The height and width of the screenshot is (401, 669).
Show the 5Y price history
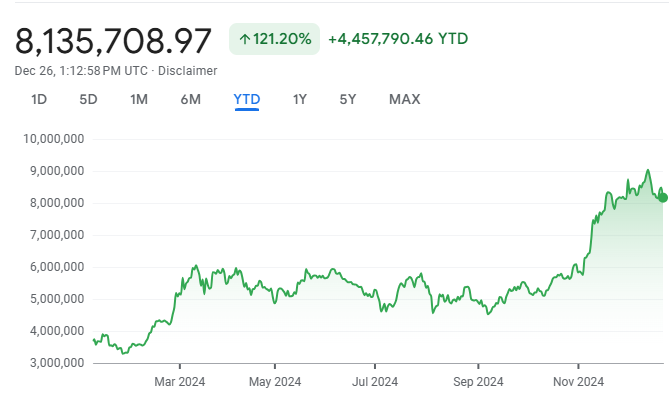[x=348, y=99]
